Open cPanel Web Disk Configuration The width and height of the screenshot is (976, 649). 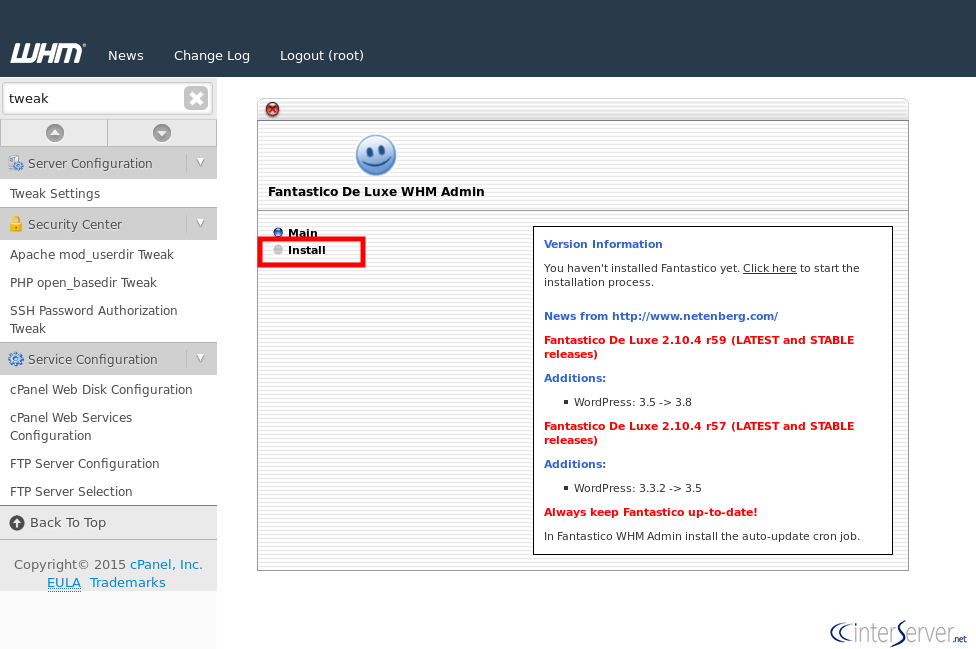(x=101, y=390)
